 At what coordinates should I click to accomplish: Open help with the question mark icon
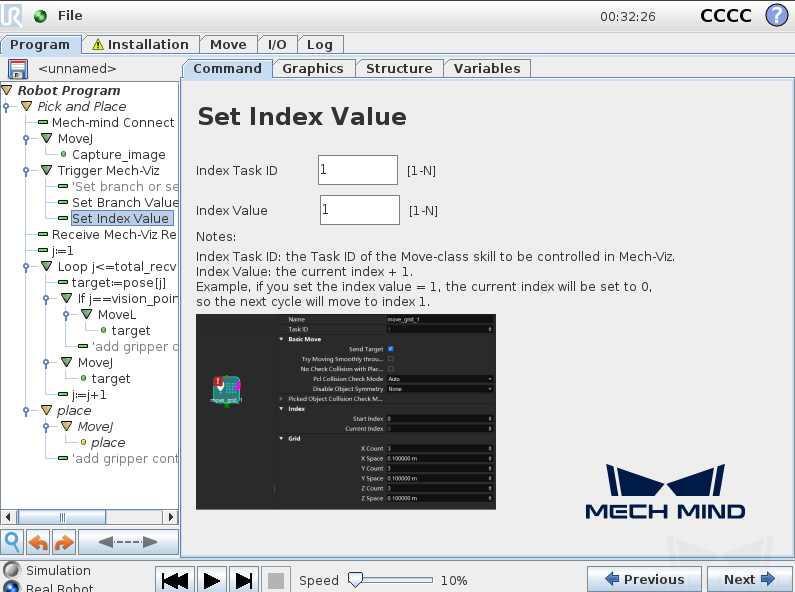776,15
